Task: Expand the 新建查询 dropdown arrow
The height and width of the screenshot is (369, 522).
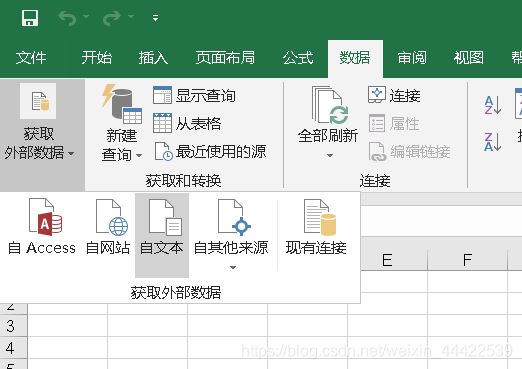Action: tap(139, 155)
